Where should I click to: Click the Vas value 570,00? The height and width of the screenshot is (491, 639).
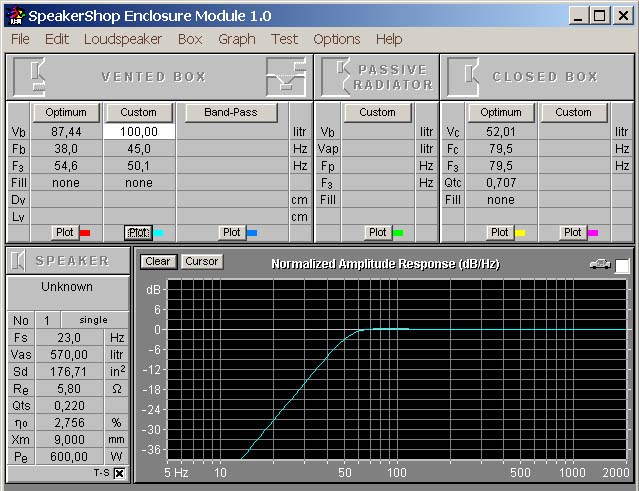pos(69,355)
